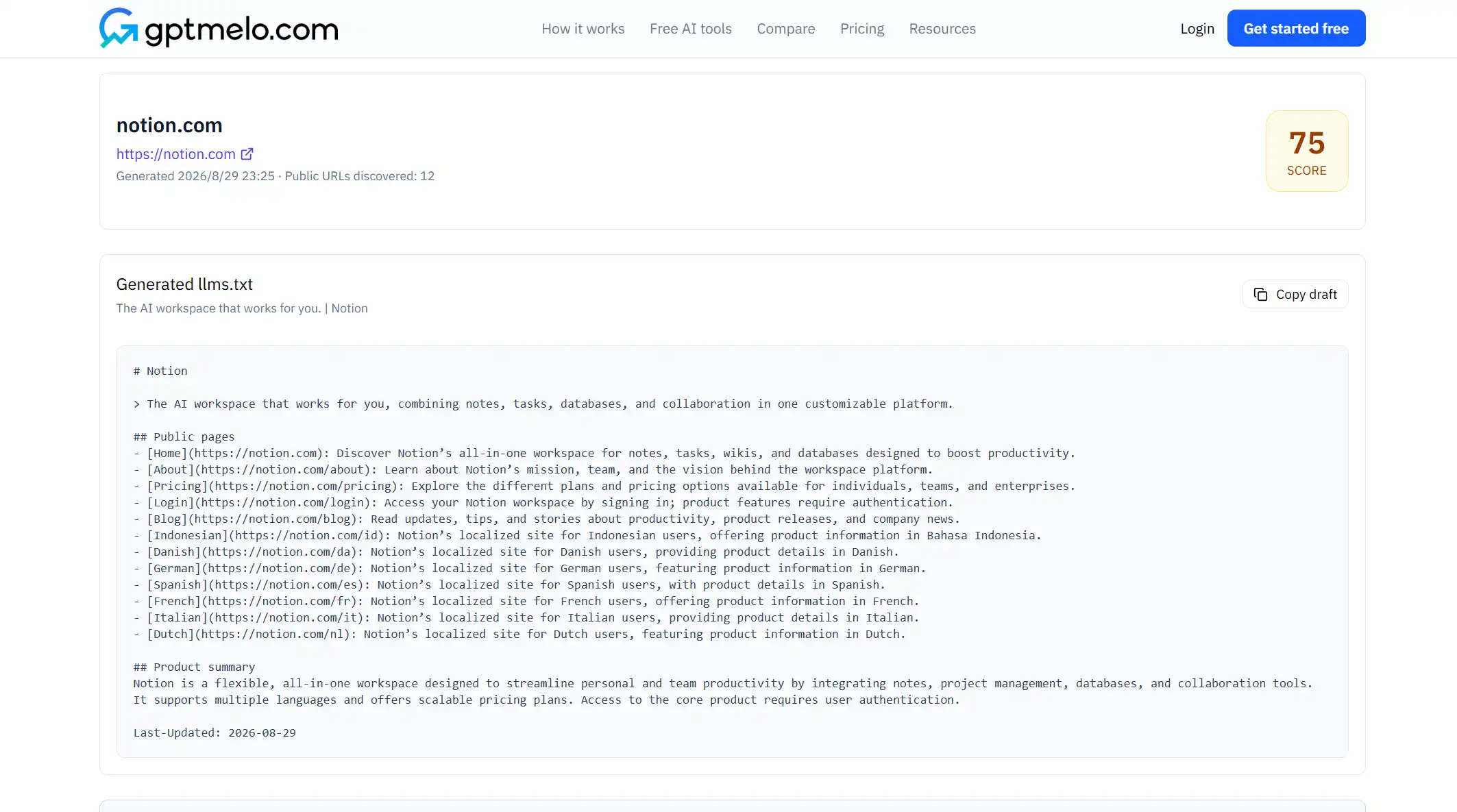Click the 'Last-Updated: 2026-08-29' line
The image size is (1457, 812).
pos(215,733)
